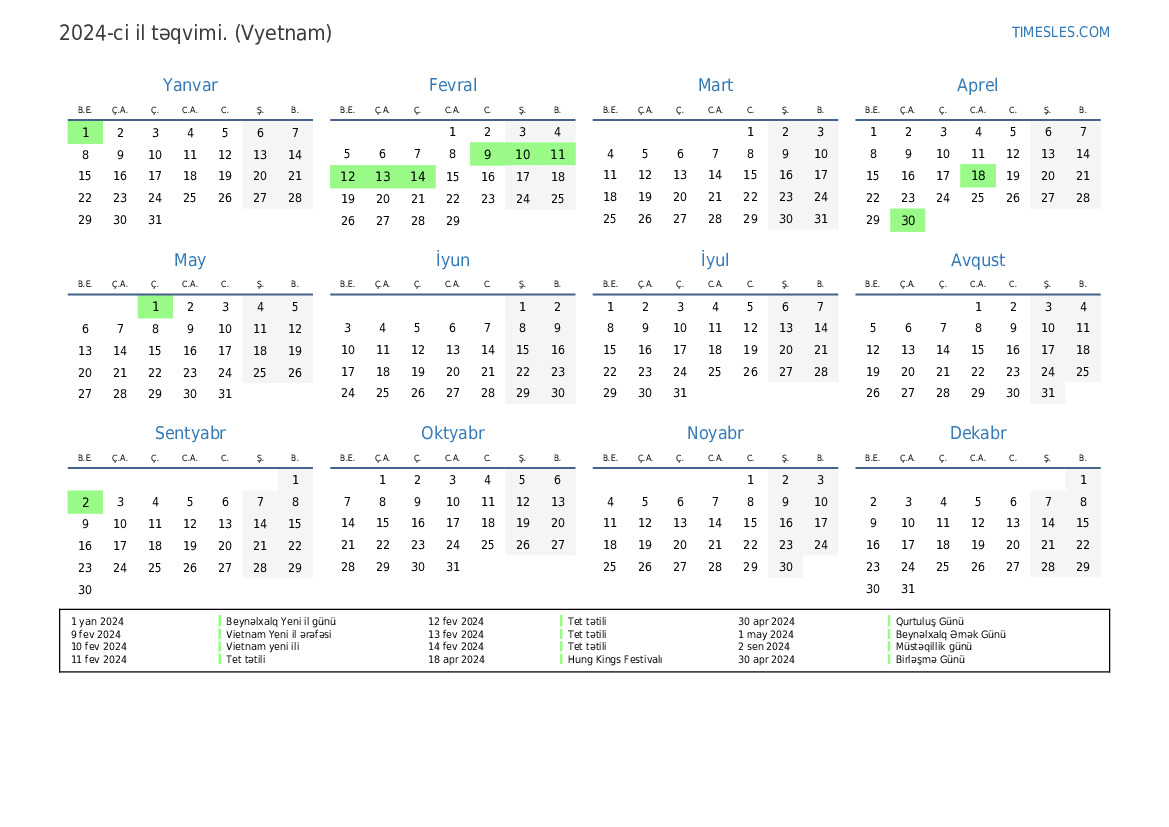The image size is (1169, 827).
Task: Click day 31 in Oktyabr
Action: (453, 567)
